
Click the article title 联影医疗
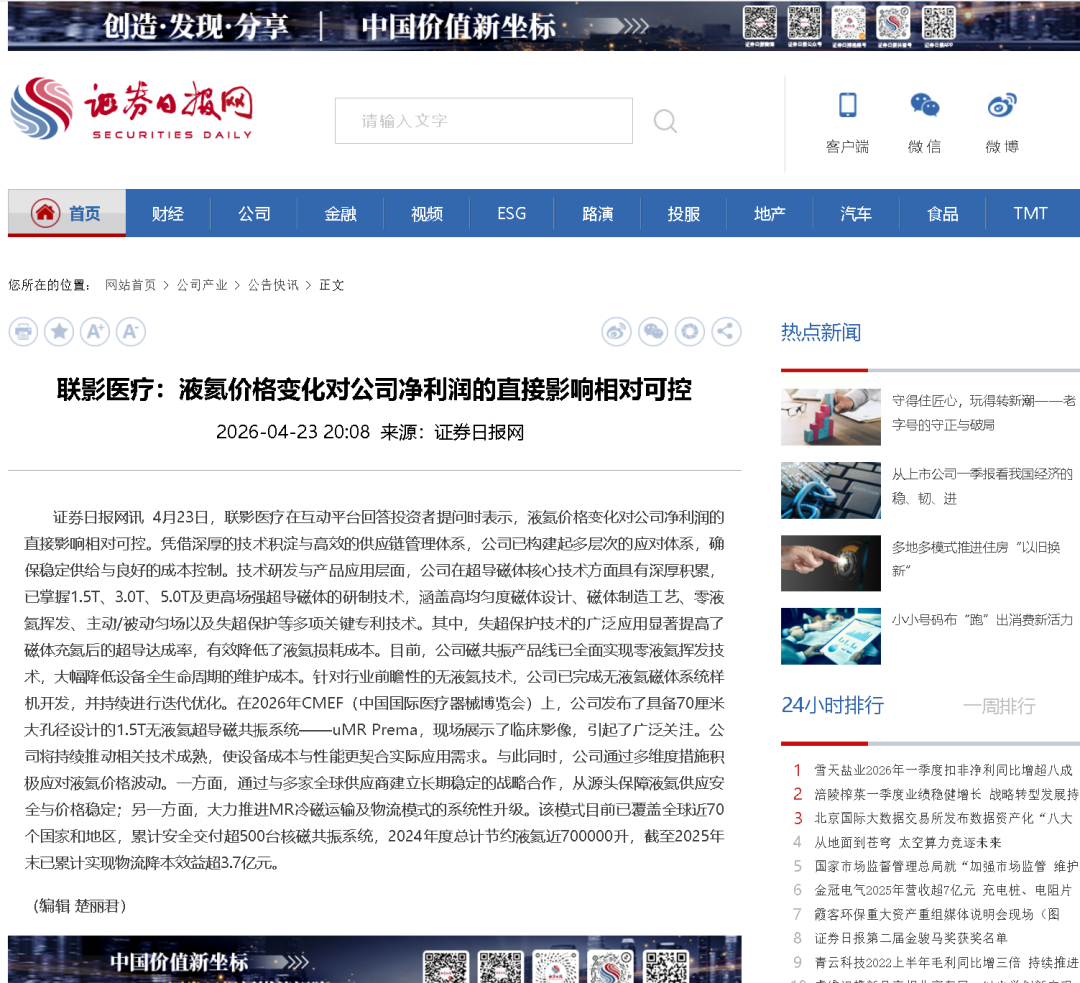(374, 390)
